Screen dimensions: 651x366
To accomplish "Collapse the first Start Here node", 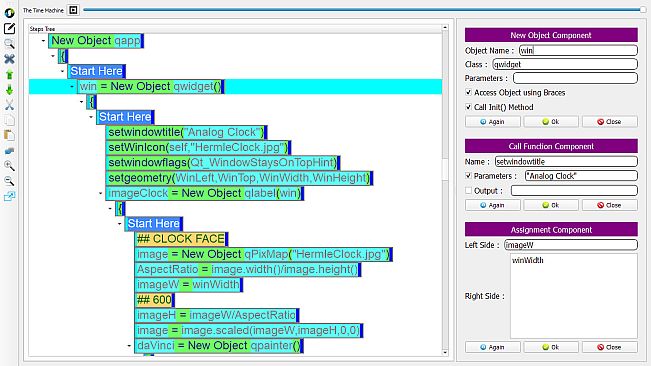I will pyautogui.click(x=62, y=71).
